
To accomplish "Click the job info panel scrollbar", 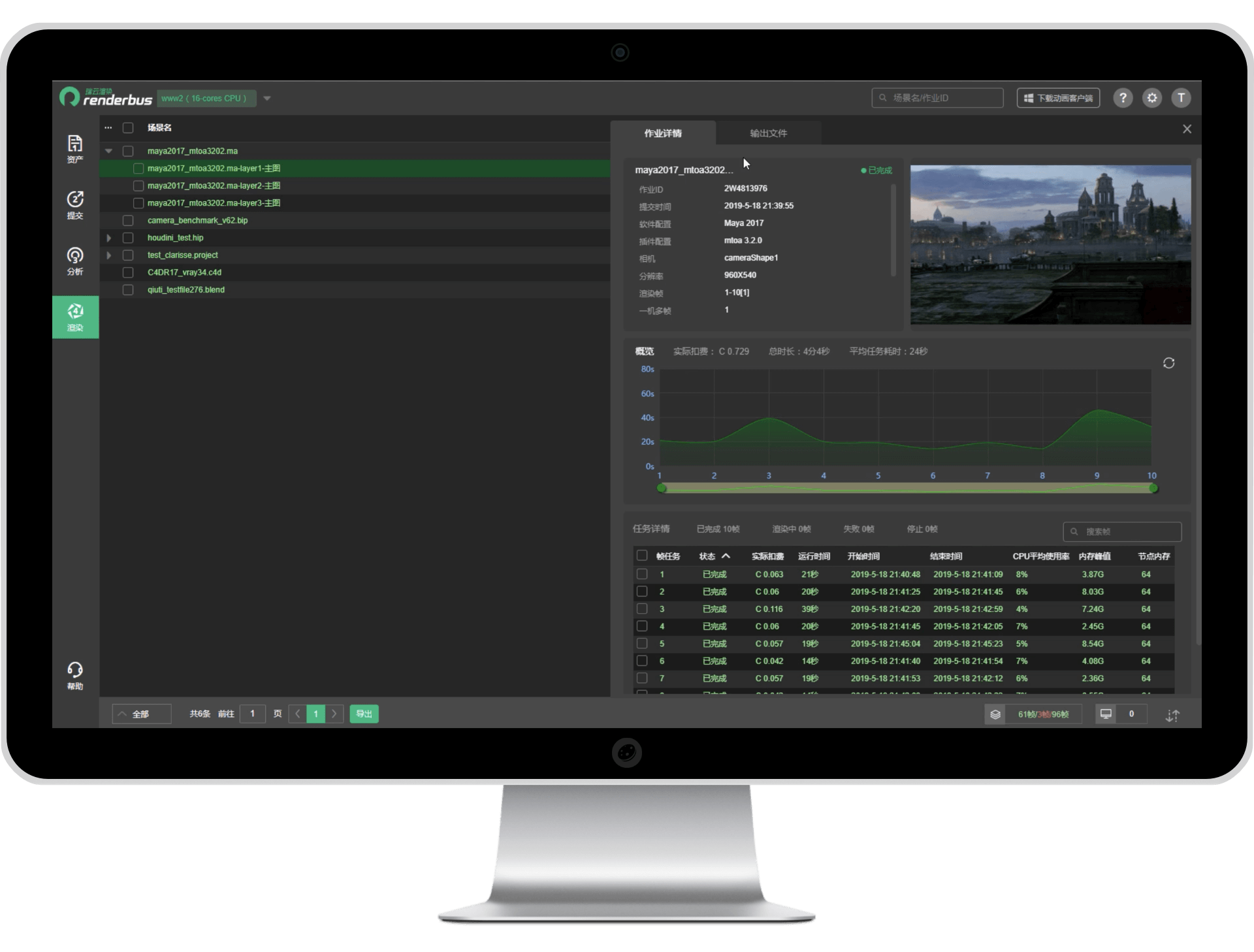I will tap(893, 230).
